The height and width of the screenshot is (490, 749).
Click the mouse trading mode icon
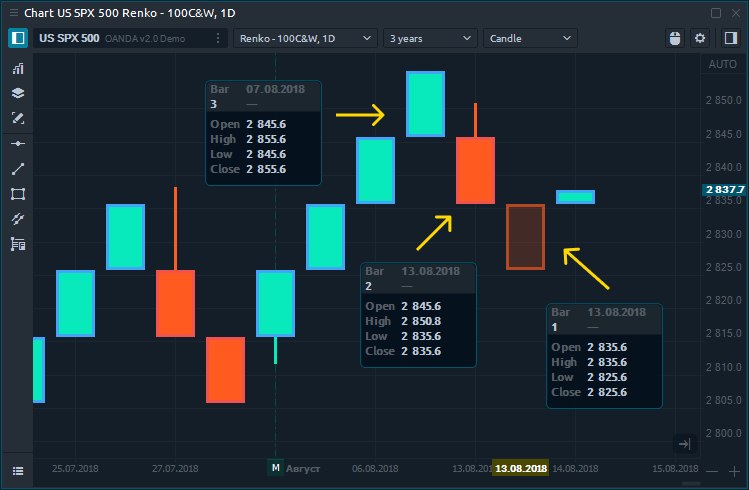pyautogui.click(x=674, y=38)
